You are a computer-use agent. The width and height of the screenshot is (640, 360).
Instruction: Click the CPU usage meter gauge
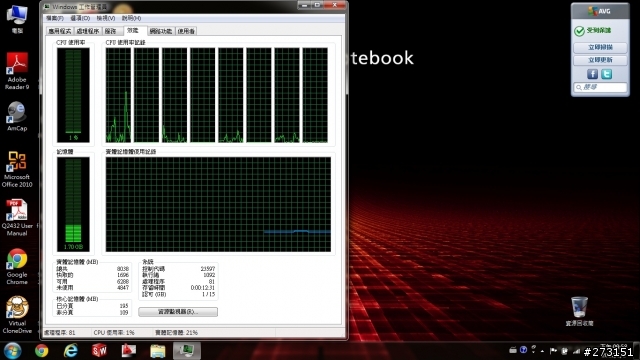(73, 95)
